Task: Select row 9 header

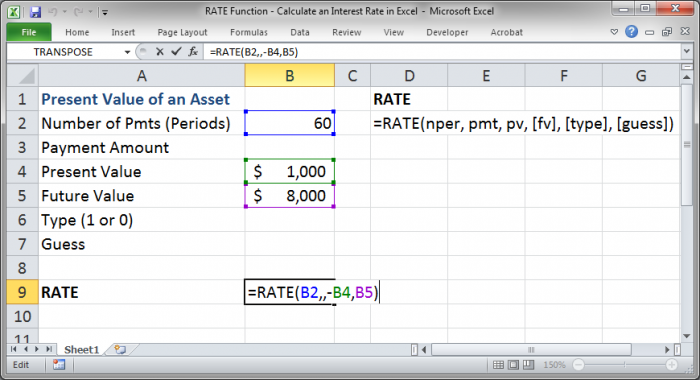Action: (x=22, y=292)
